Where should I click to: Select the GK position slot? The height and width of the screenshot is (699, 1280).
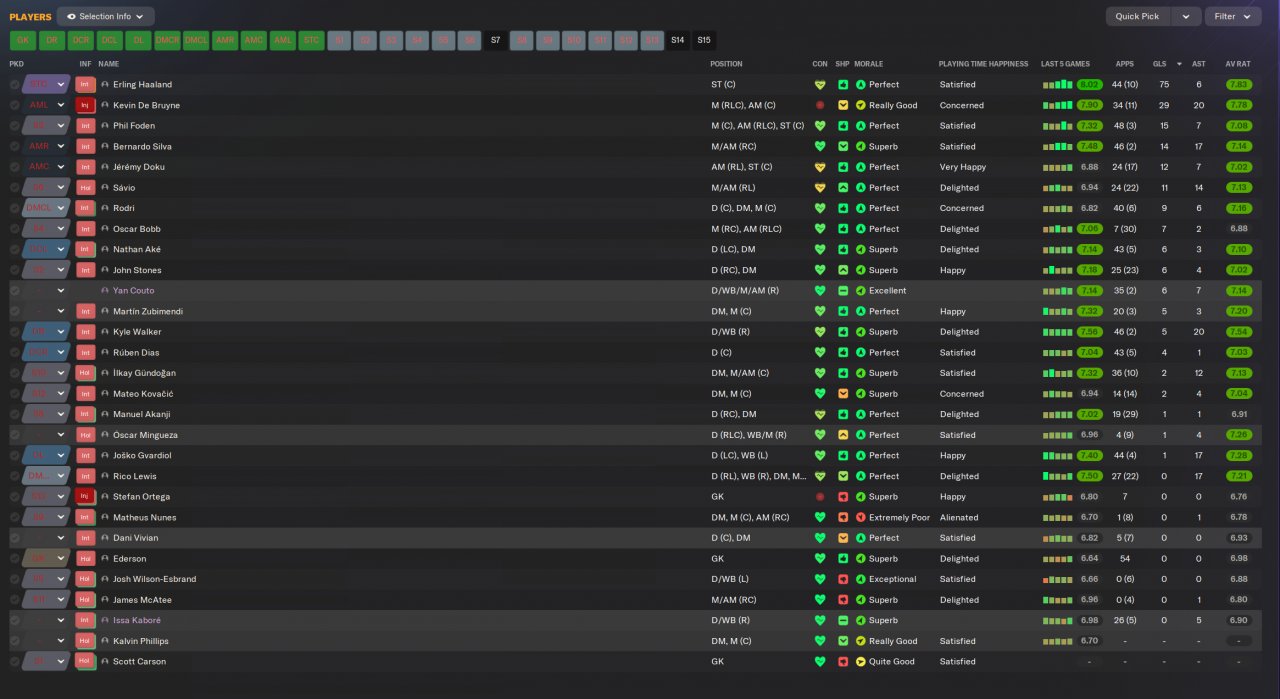(23, 40)
